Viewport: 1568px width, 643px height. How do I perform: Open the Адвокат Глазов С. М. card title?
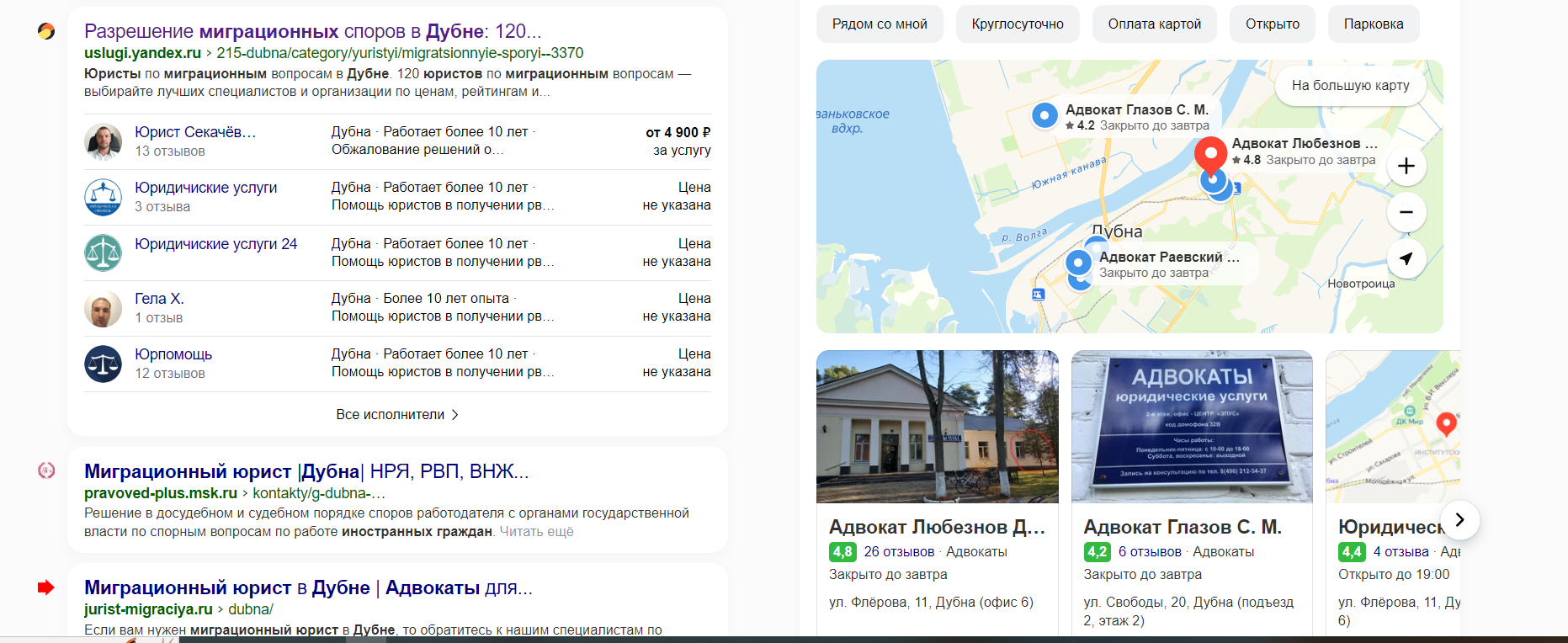pyautogui.click(x=1183, y=527)
